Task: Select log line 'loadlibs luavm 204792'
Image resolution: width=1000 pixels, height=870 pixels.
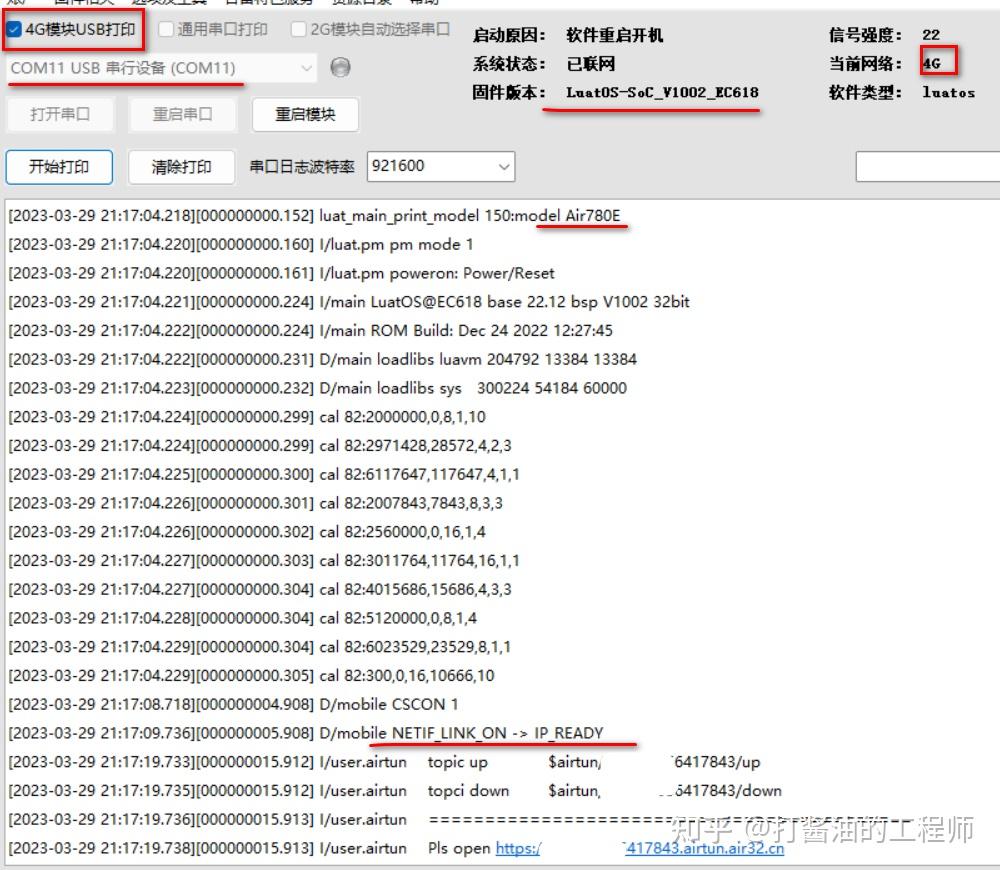Action: pos(322,359)
